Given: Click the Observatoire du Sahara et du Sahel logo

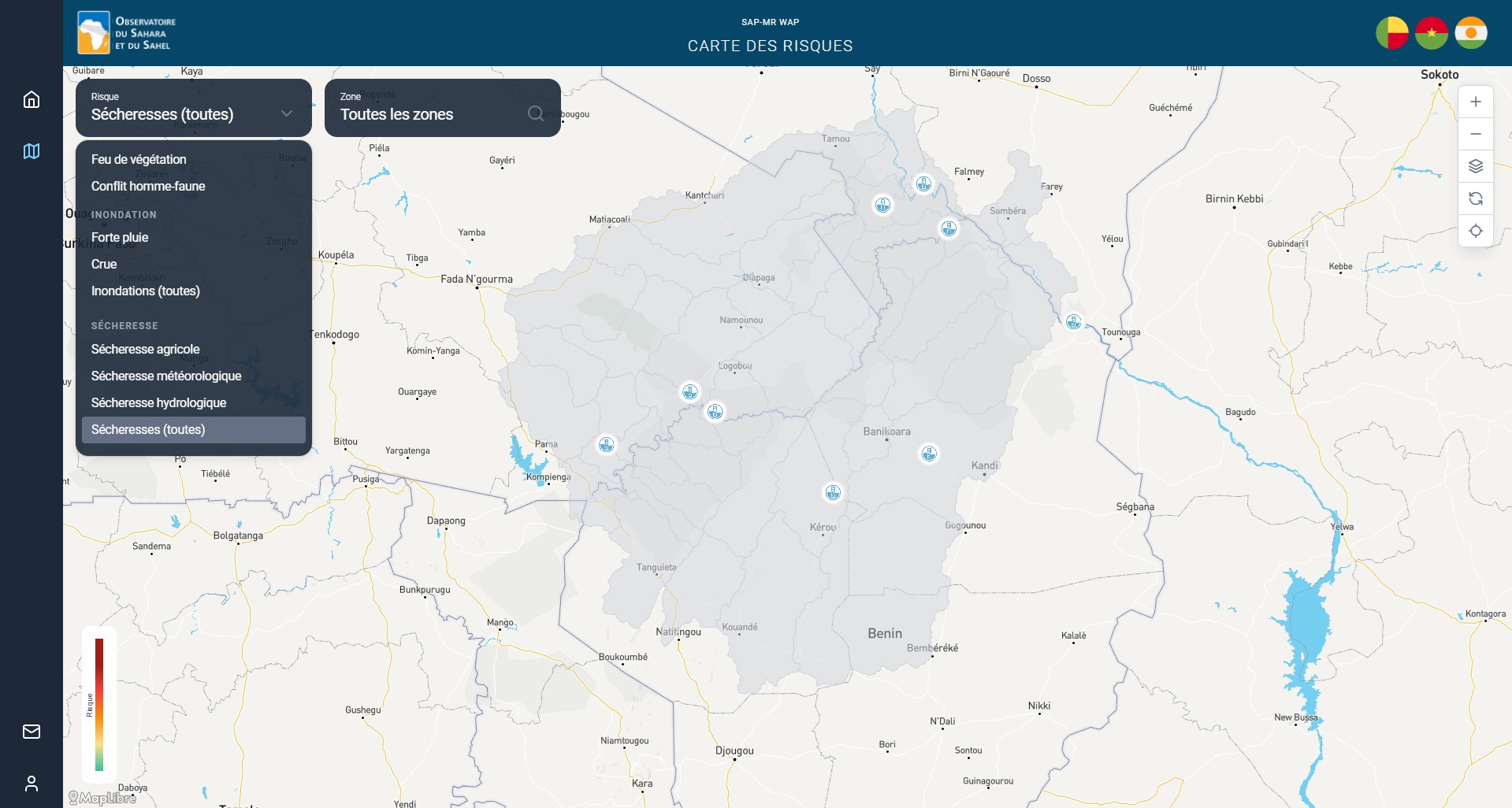Looking at the screenshot, I should (127, 33).
